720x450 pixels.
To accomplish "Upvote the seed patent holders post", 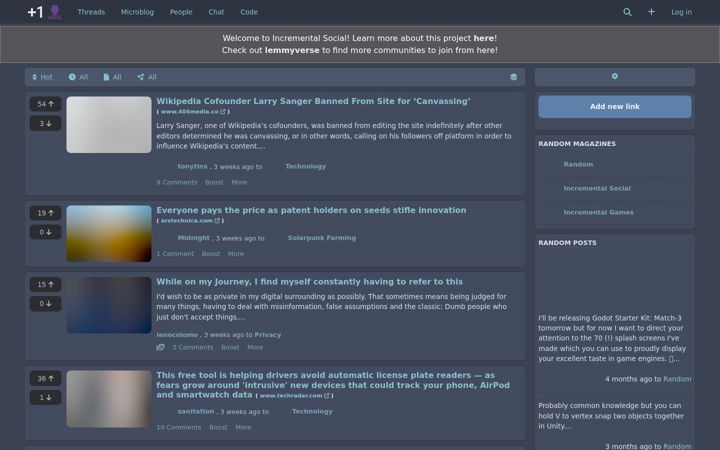I will coord(45,213).
